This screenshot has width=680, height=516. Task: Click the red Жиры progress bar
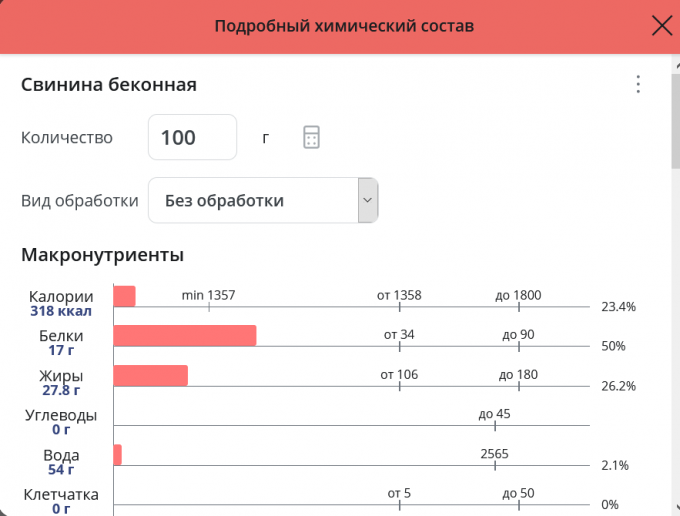150,375
